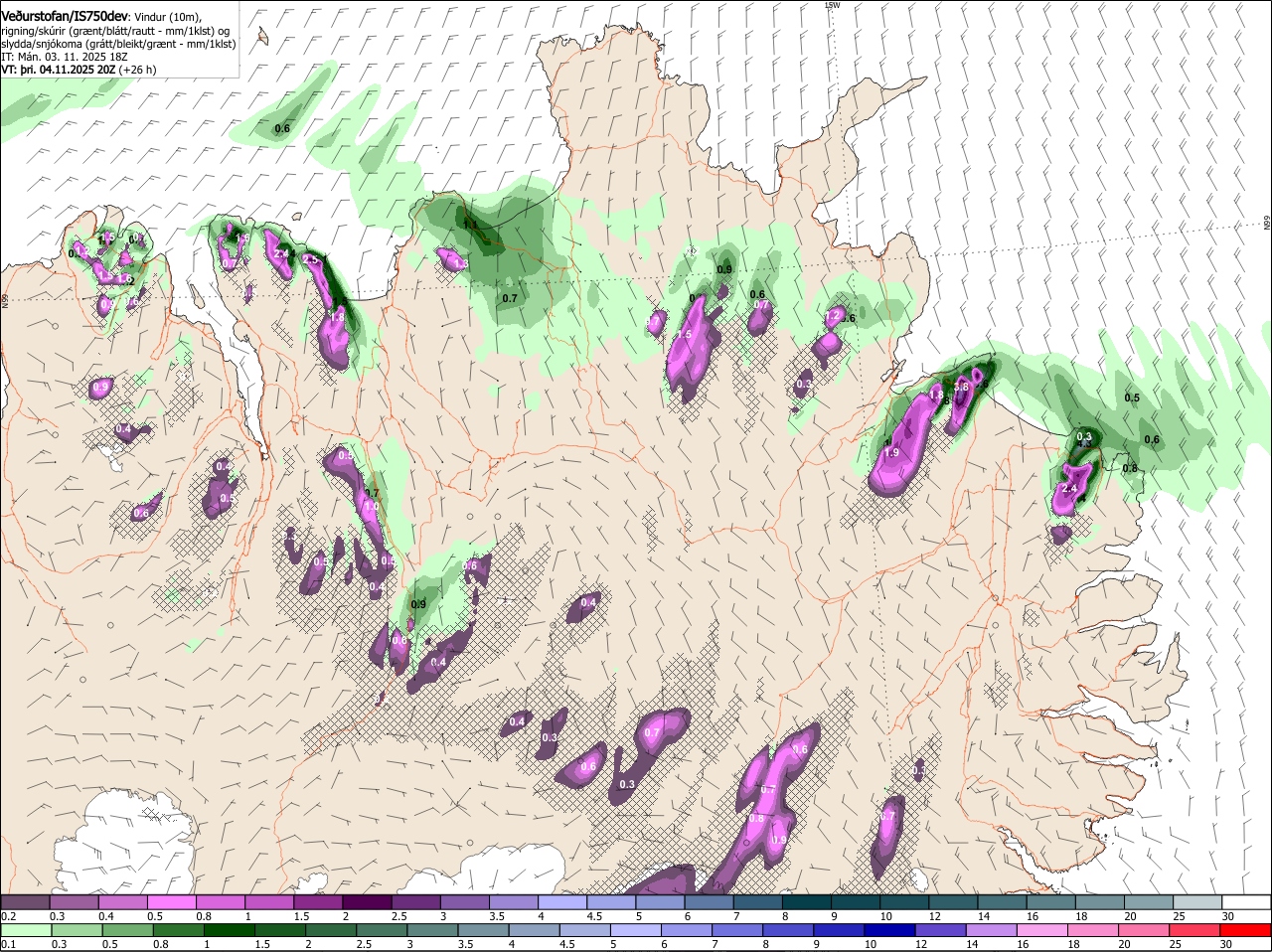Viewport: 1272px width, 952px height.
Task: Click the slydda/snjókoma legend description line
Action: click(x=118, y=44)
